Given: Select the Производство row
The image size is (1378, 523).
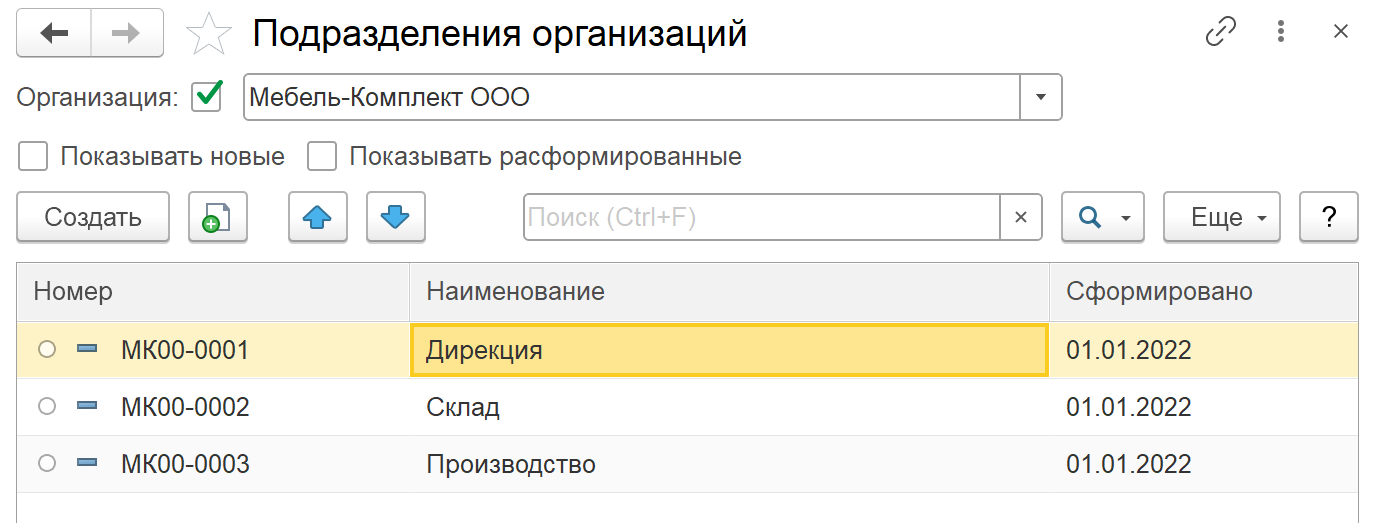Looking at the screenshot, I should (x=510, y=465).
